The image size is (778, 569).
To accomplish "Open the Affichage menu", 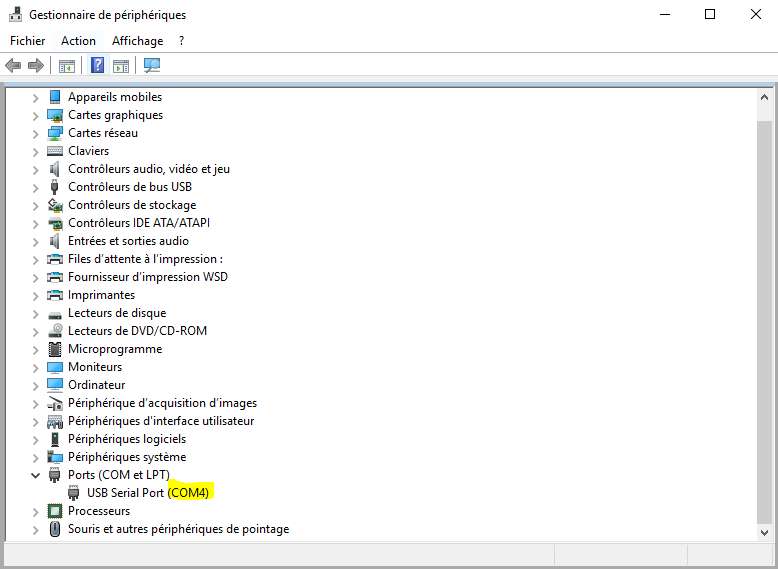I will (x=137, y=41).
